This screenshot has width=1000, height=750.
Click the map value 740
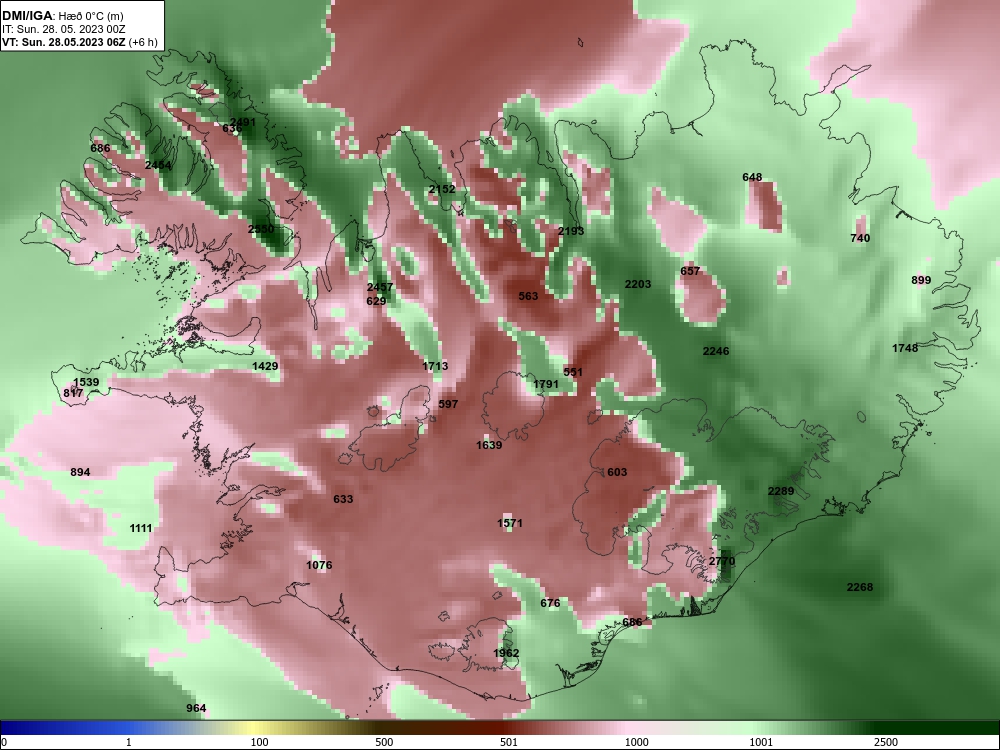(x=860, y=238)
